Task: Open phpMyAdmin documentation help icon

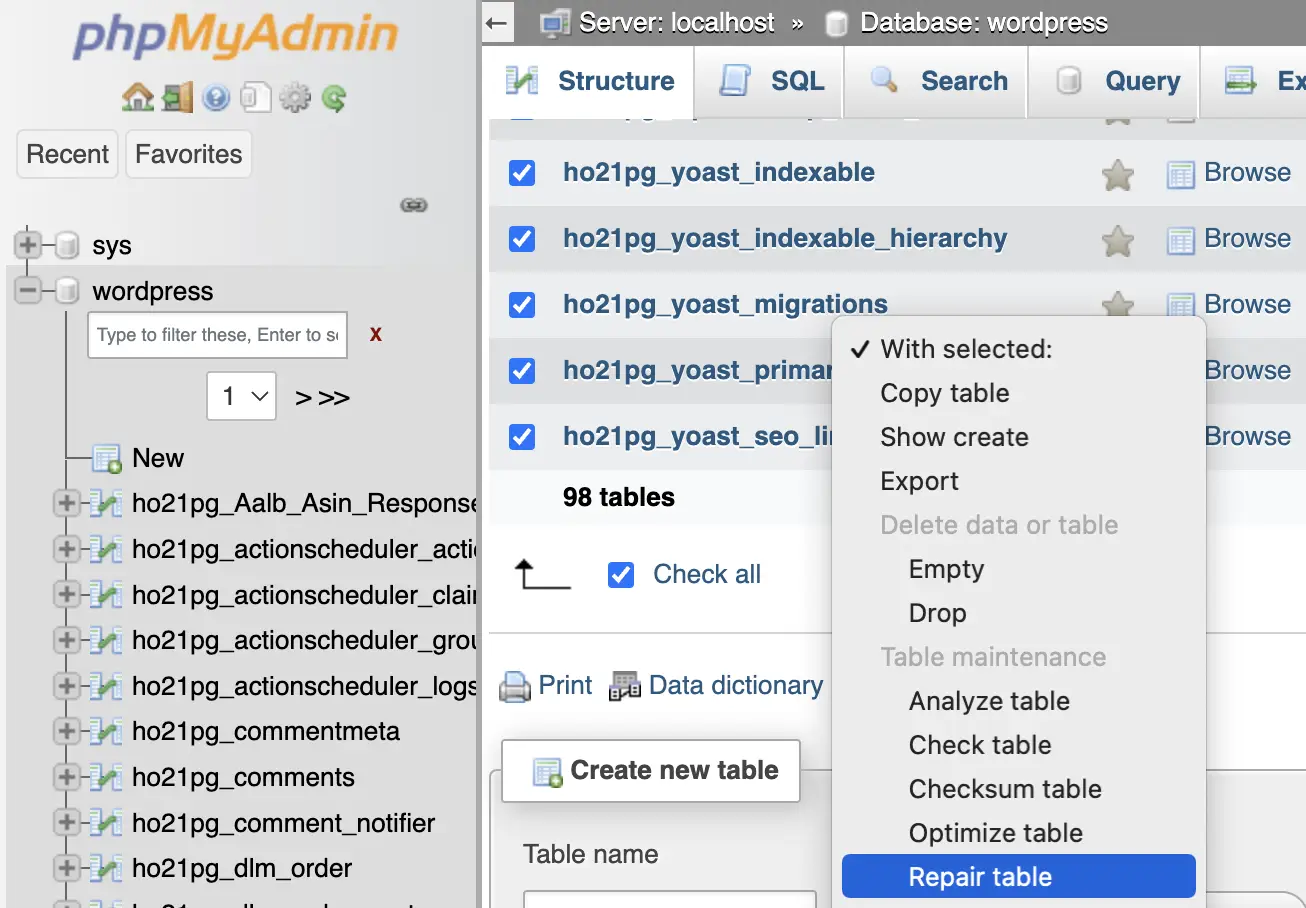Action: 216,97
